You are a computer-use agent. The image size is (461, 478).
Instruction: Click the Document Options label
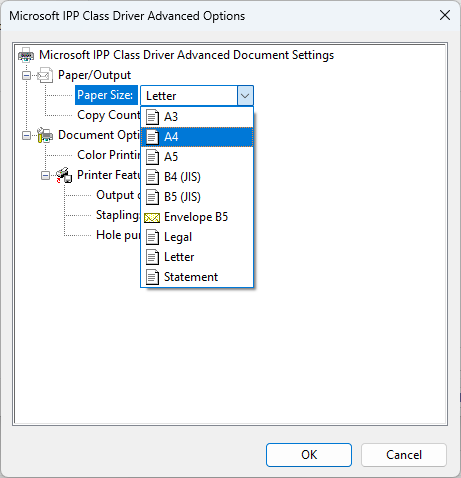pyautogui.click(x=99, y=135)
